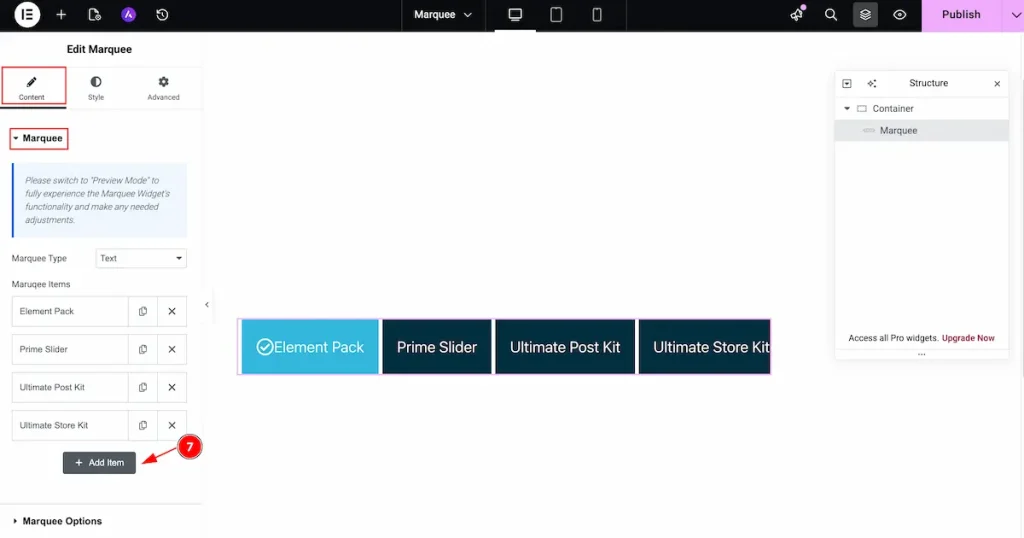The width and height of the screenshot is (1024, 538).
Task: Open the Elementor logo menu
Action: pos(27,14)
